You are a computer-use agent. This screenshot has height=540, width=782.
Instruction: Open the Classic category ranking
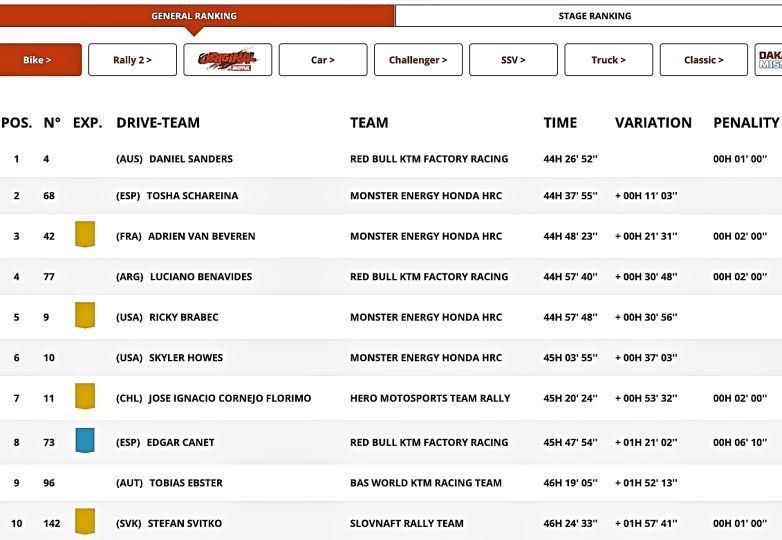pyautogui.click(x=703, y=60)
